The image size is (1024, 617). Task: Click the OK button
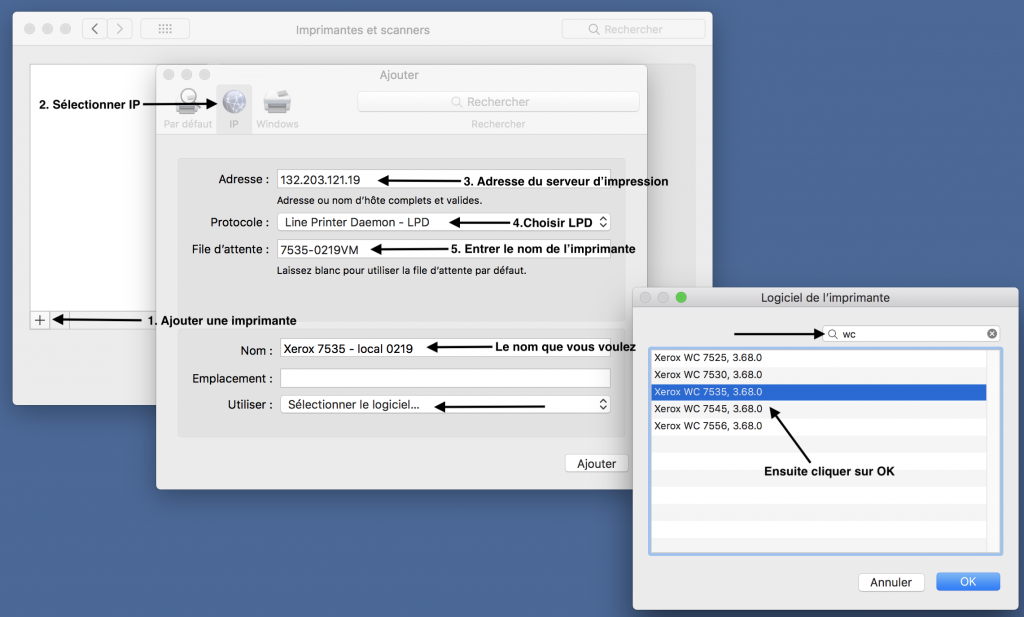[x=968, y=582]
